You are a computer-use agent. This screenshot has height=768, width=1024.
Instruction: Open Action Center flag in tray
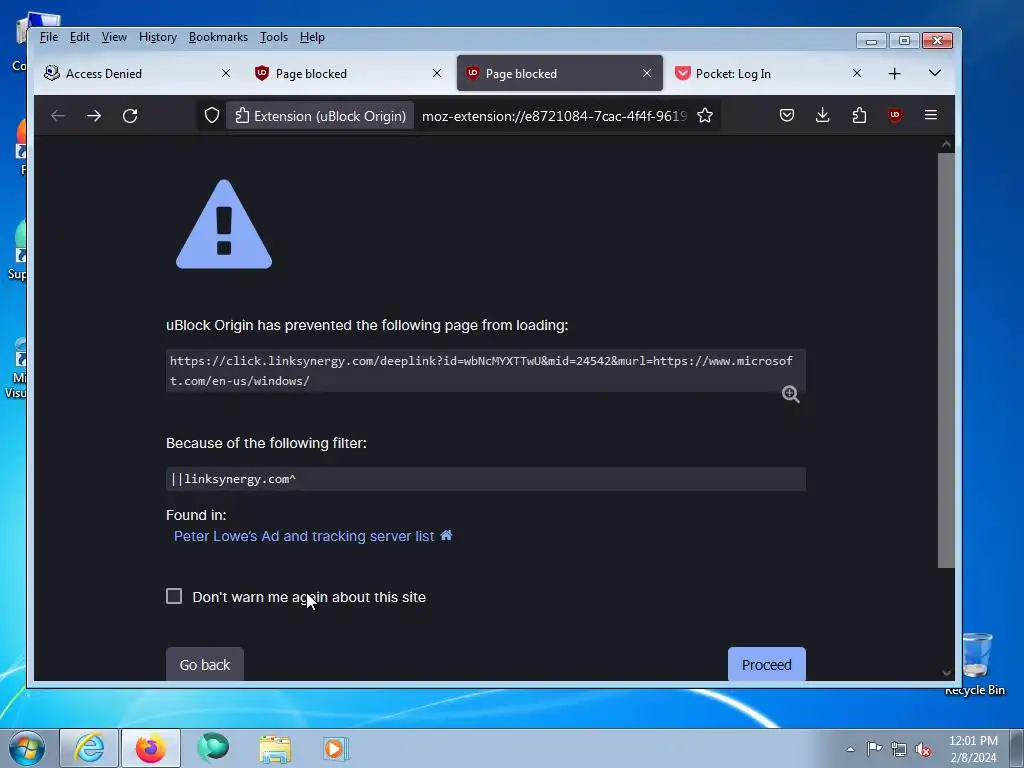874,749
